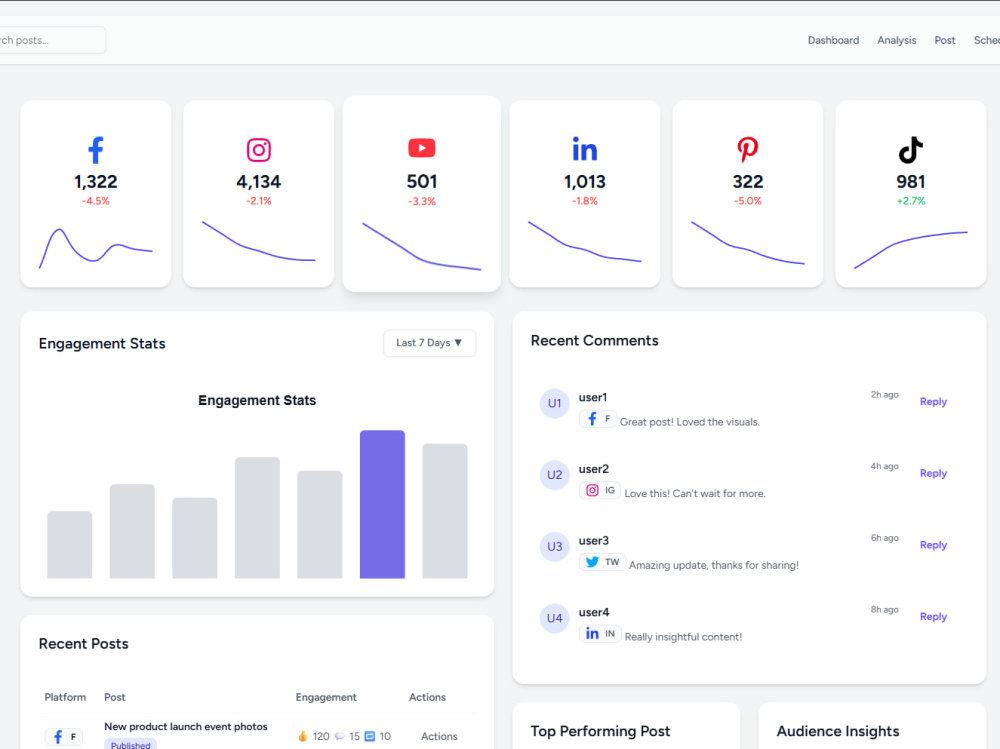The image size is (1000, 749).
Task: Click the Facebook platform badge in Recent Posts row
Action: pyautogui.click(x=64, y=737)
